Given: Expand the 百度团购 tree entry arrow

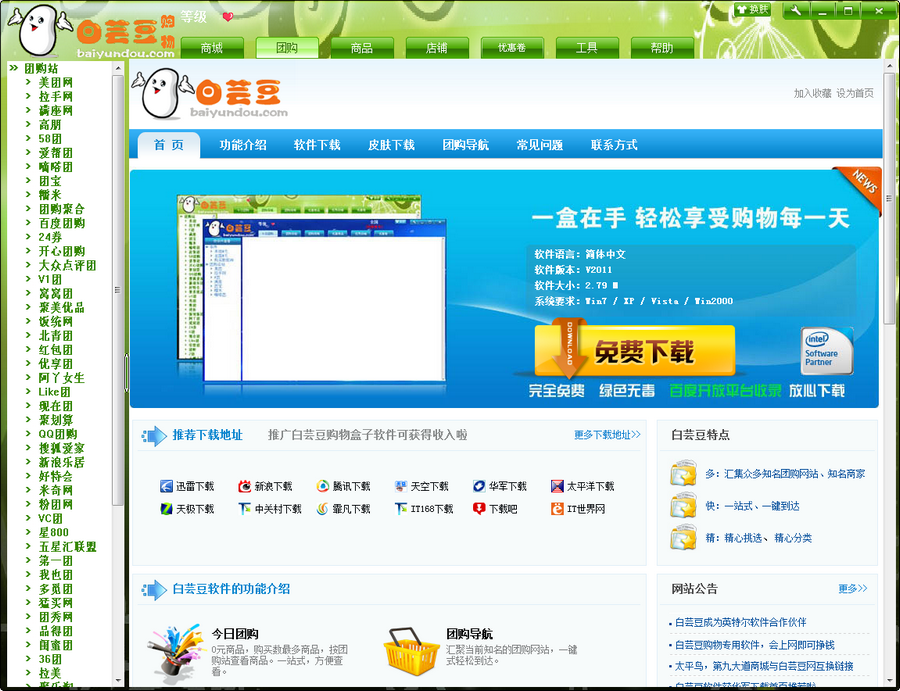Looking at the screenshot, I should (28, 223).
